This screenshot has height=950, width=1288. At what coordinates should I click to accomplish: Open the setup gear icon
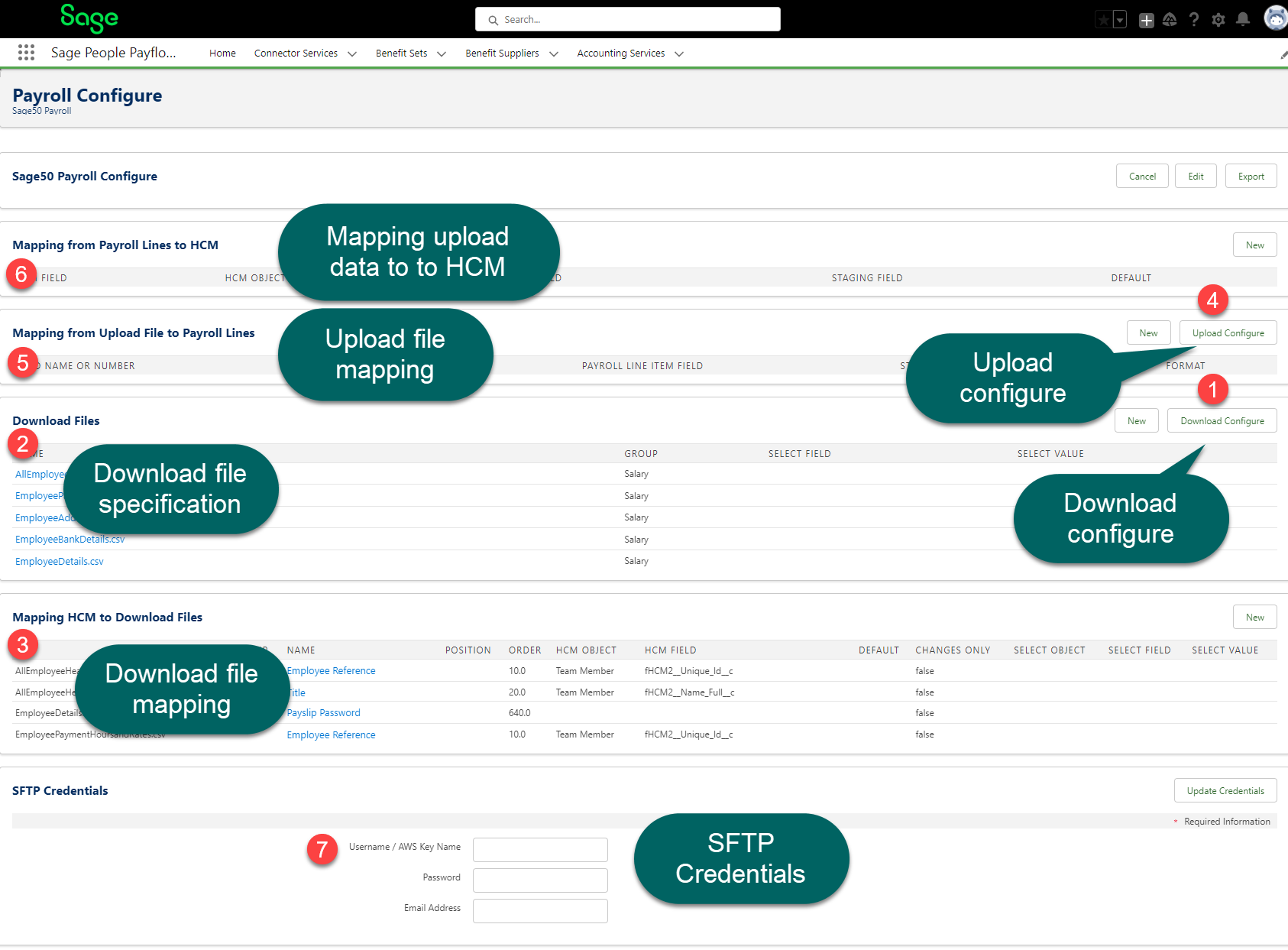tap(1218, 20)
